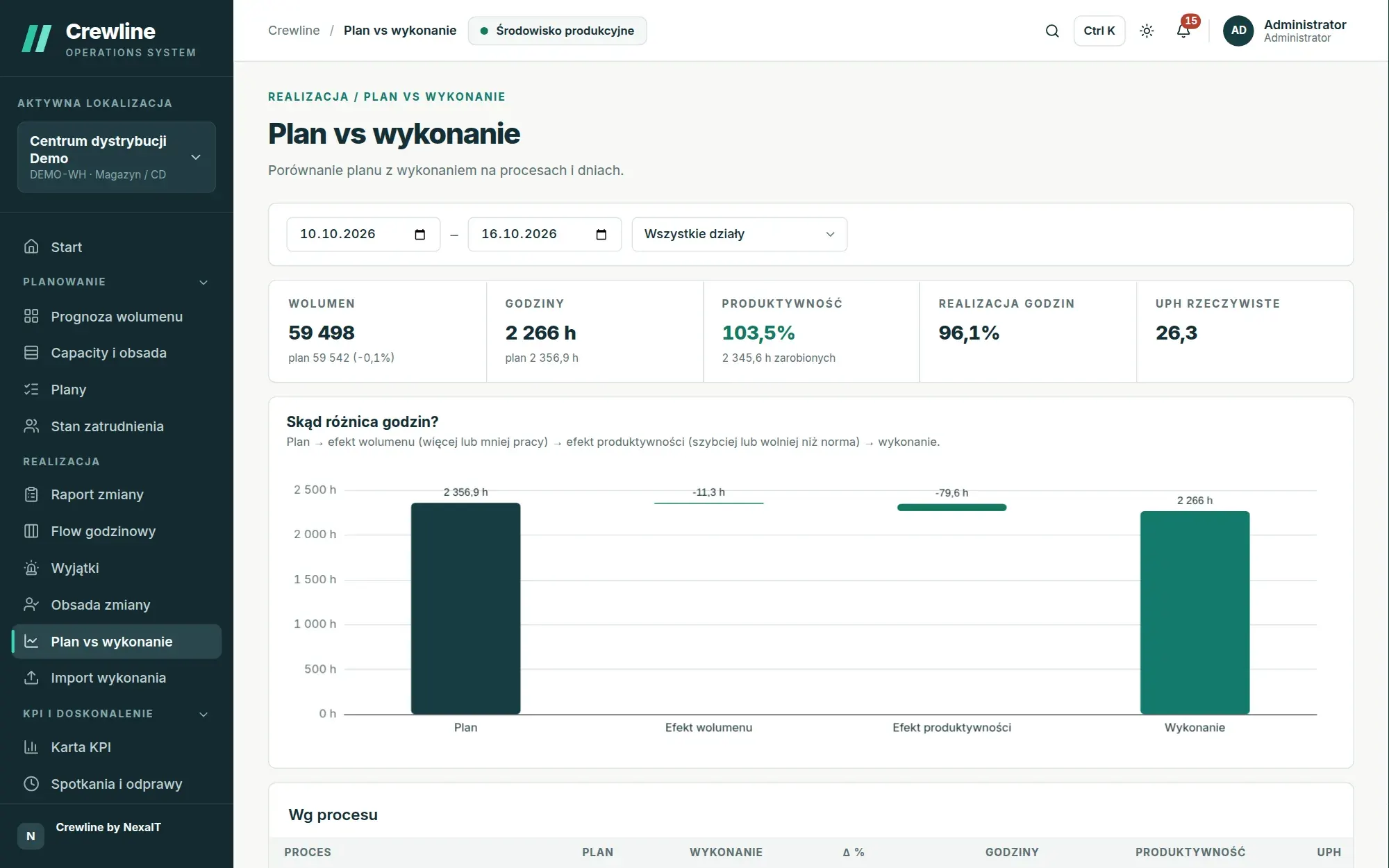Click the Capacity i obsada icon
The width and height of the screenshot is (1389, 868).
31,353
